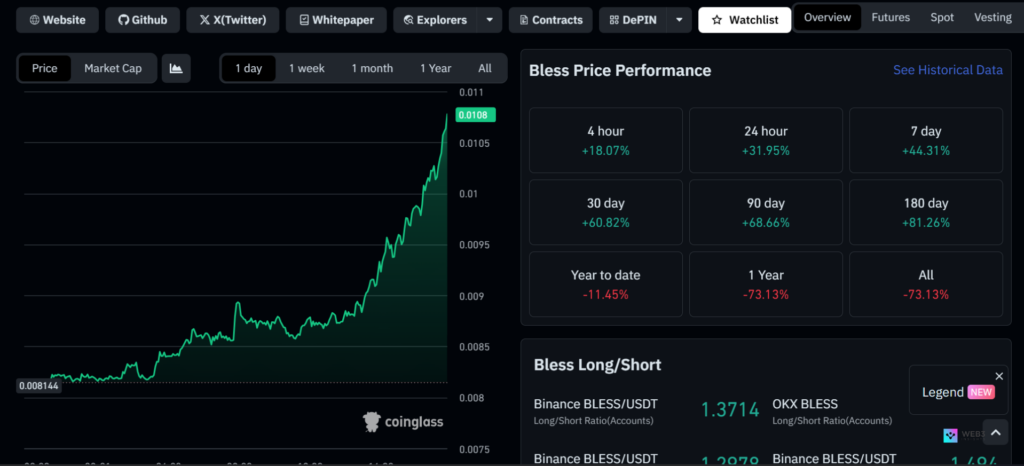Click the All time performance card

click(x=926, y=284)
